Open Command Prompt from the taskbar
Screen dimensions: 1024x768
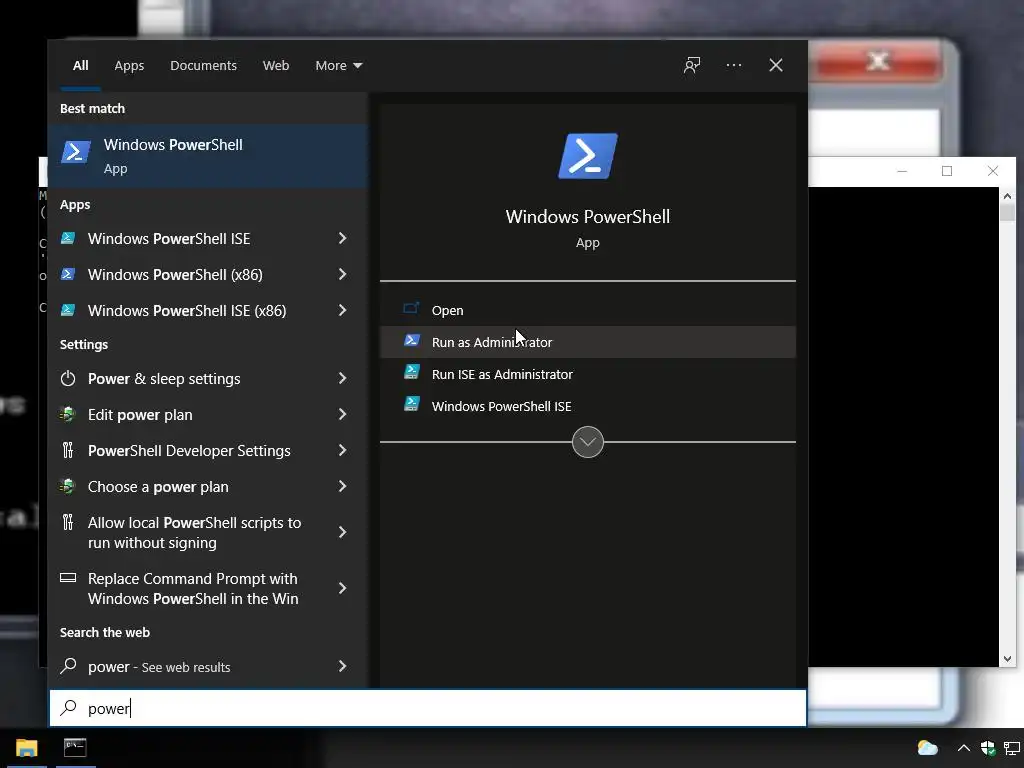coord(75,748)
